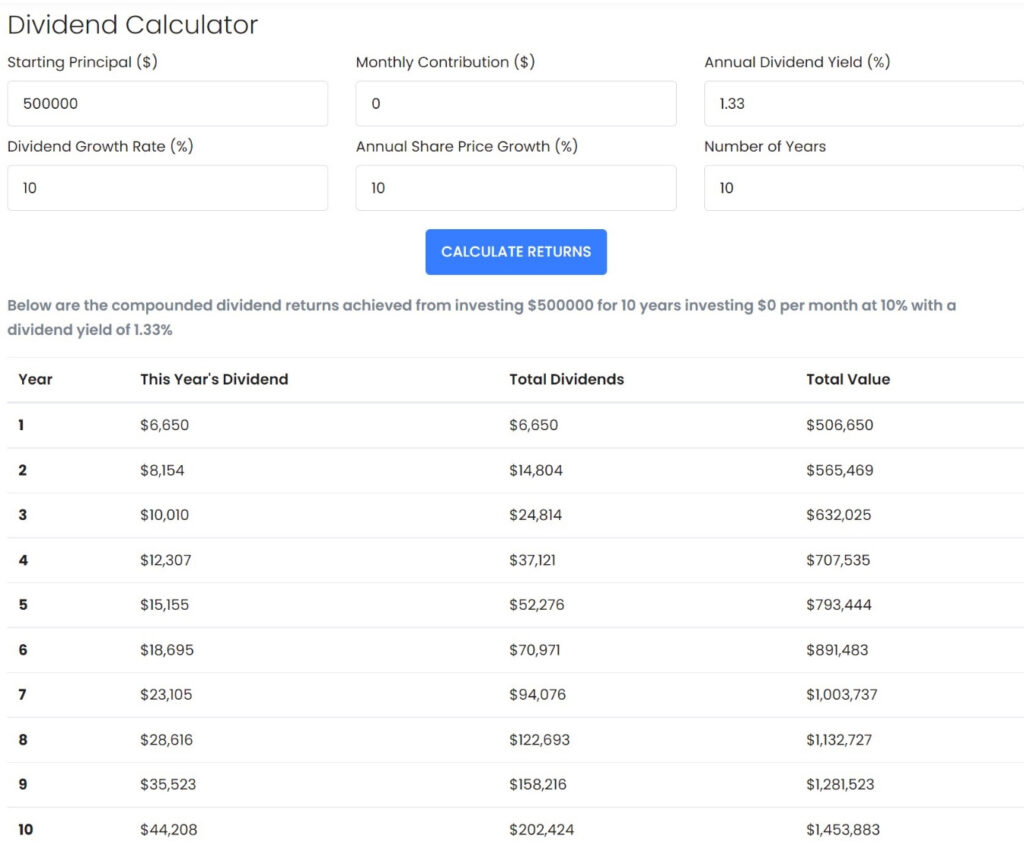Click the Dividend Growth Rate input field
The width and height of the screenshot is (1024, 858).
click(167, 188)
